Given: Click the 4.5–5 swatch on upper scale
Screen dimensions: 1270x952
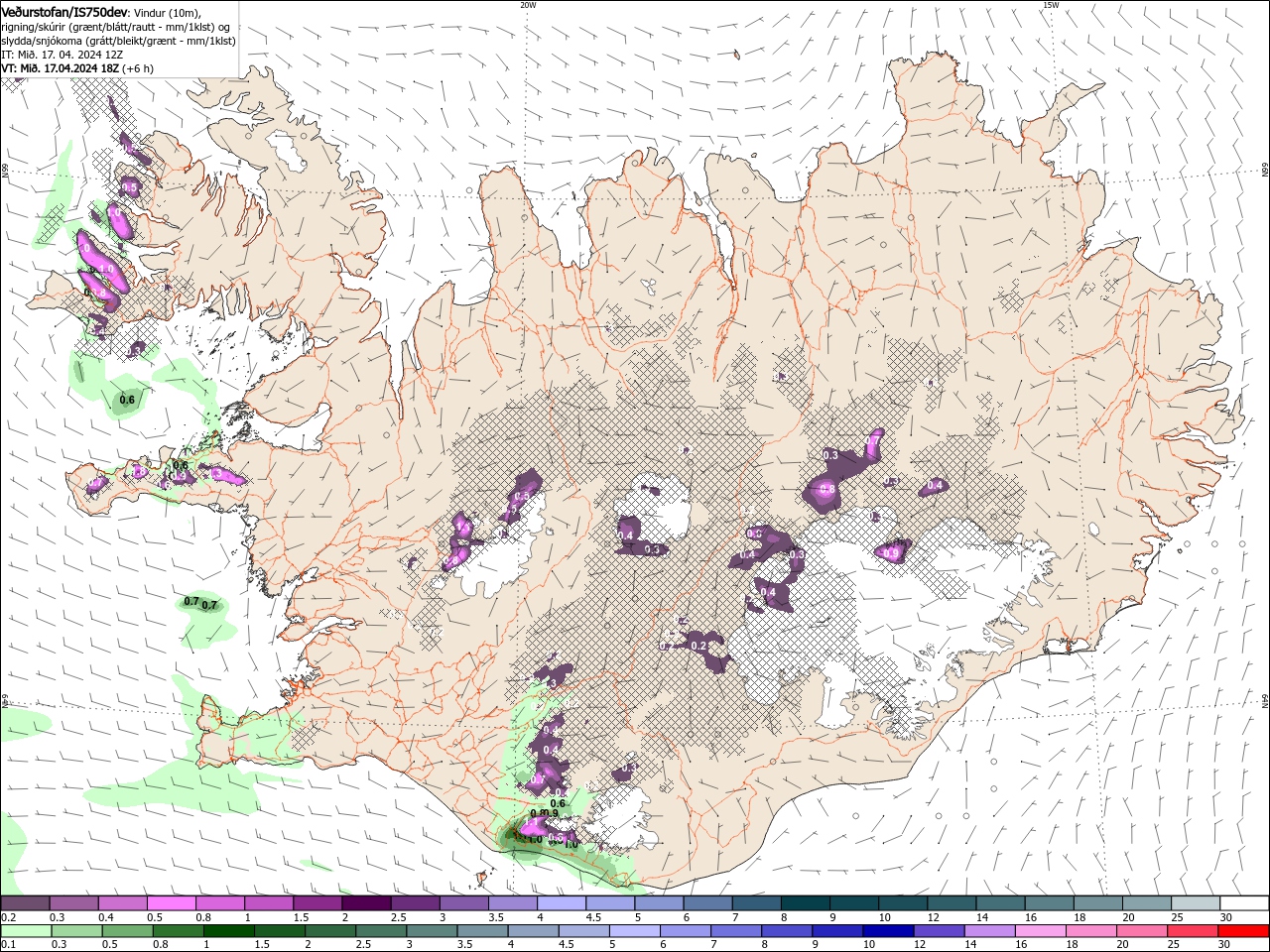Looking at the screenshot, I should [609, 903].
